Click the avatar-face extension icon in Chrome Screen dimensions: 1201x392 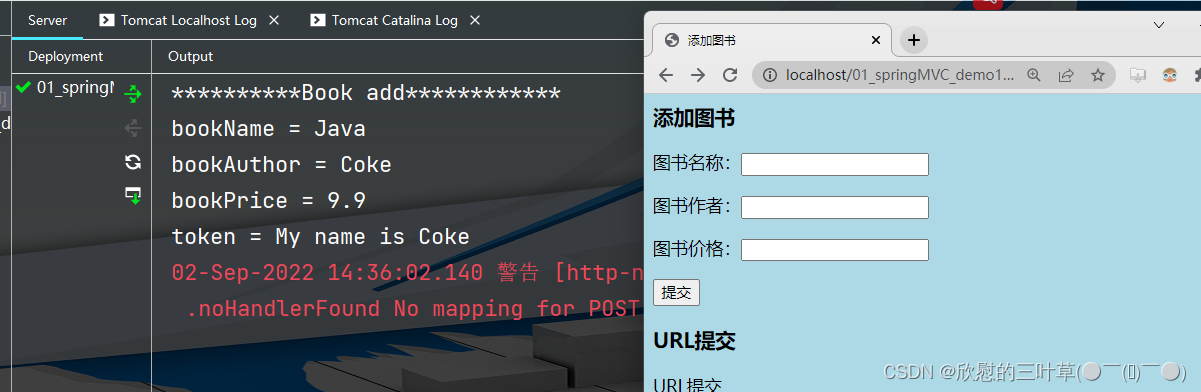click(1170, 75)
